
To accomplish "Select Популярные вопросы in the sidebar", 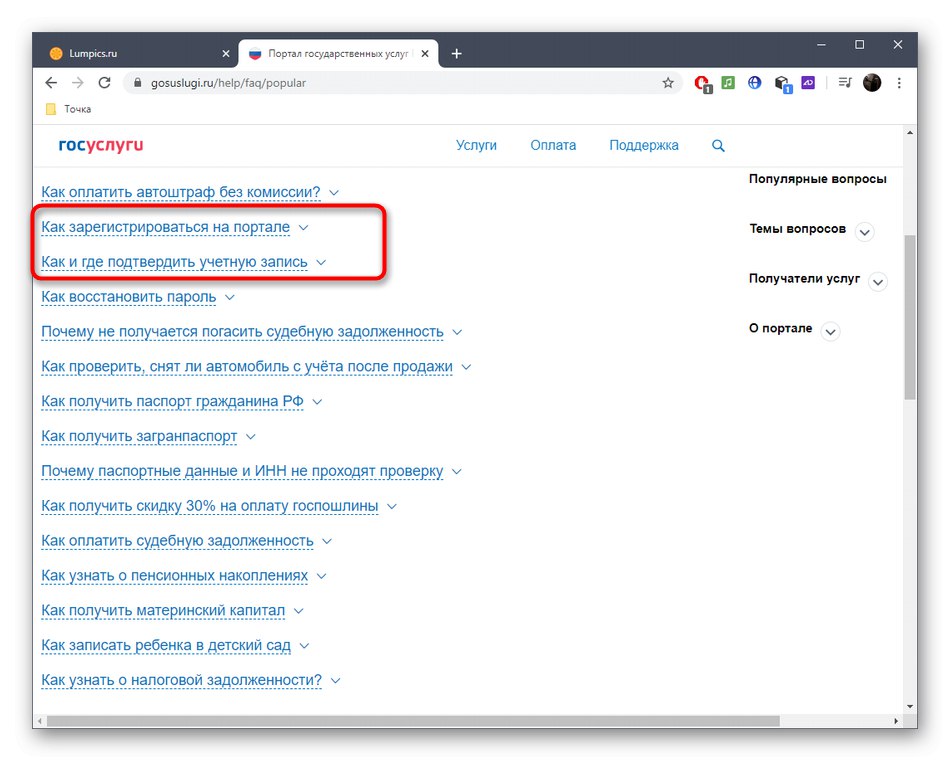I will tap(817, 179).
